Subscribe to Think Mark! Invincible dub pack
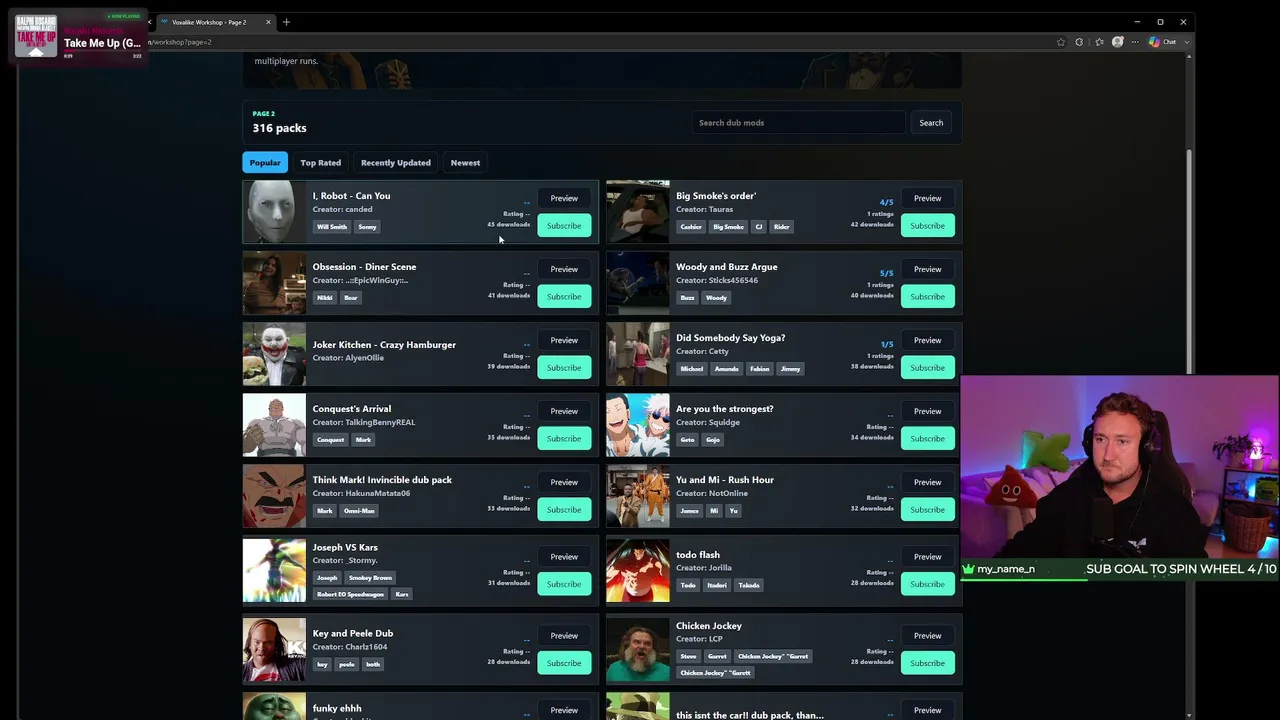The width and height of the screenshot is (1280, 720). tap(564, 510)
